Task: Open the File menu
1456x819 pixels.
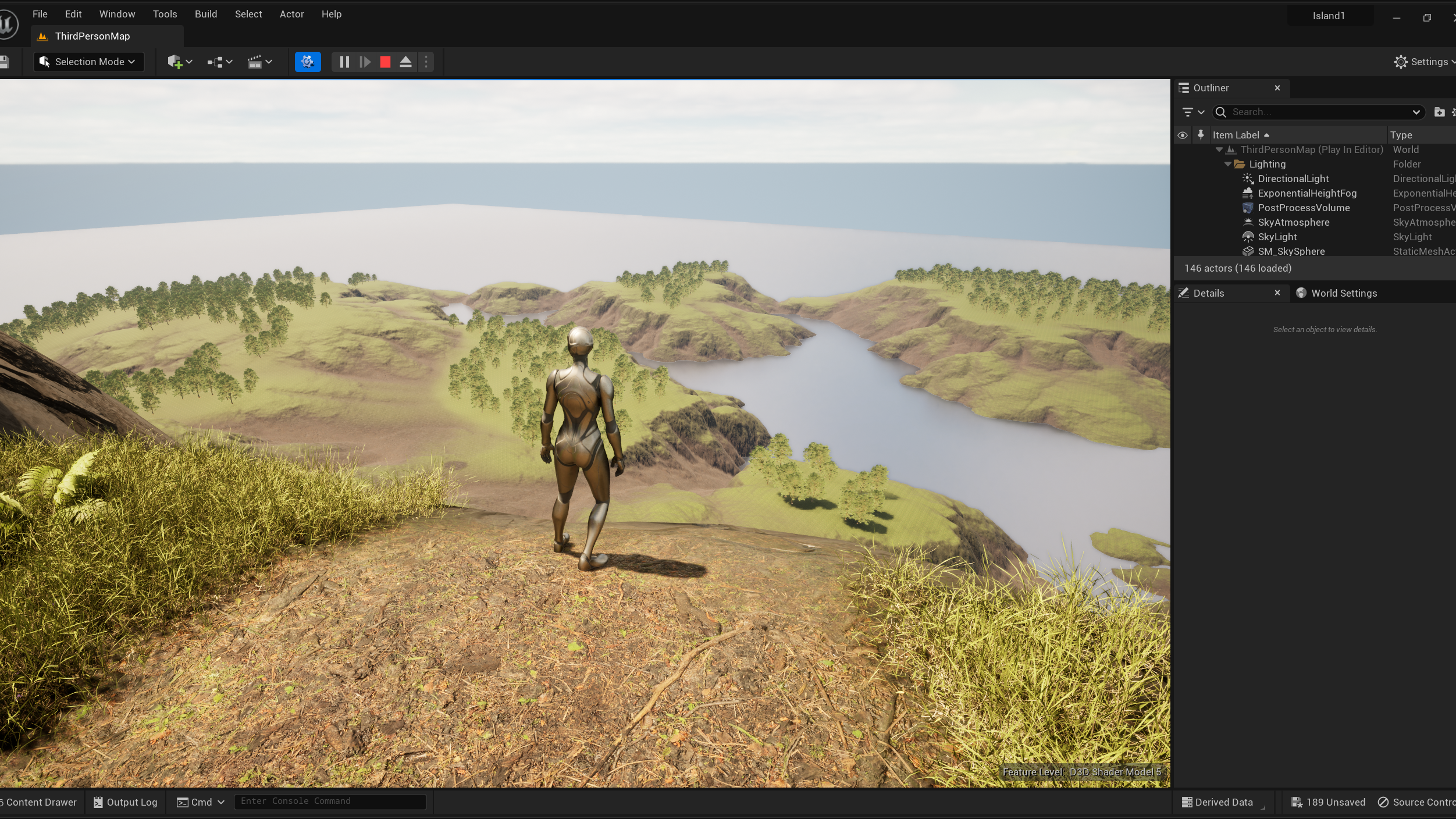Action: [x=40, y=14]
